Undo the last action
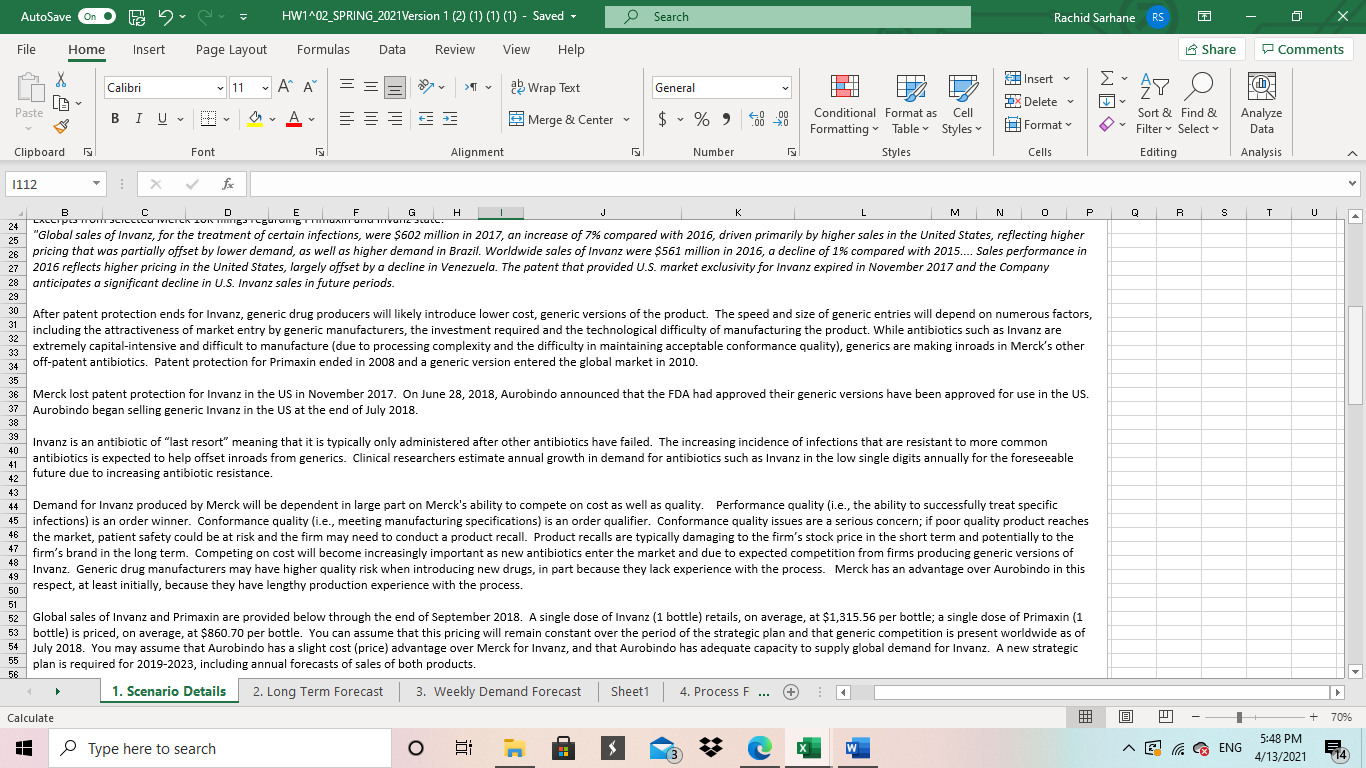Viewport: 1366px width, 768px height. pyautogui.click(x=166, y=17)
